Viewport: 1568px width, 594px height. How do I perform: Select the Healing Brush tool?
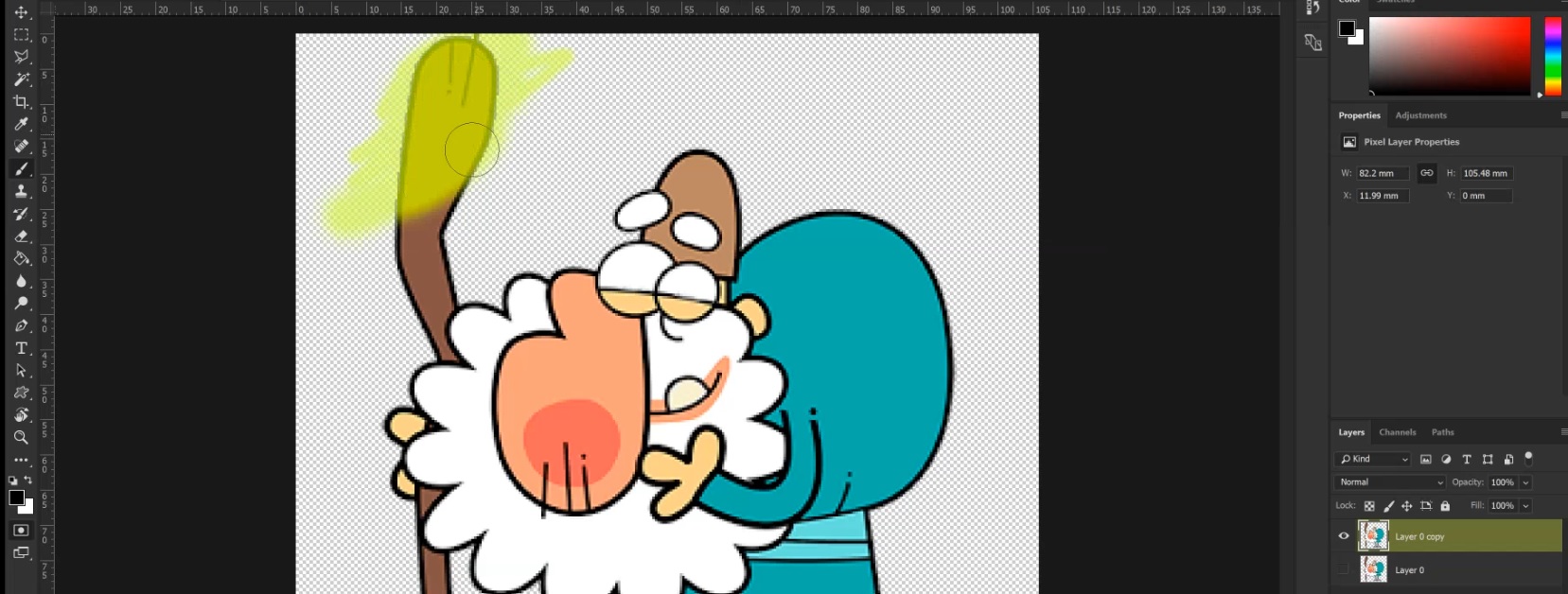(x=21, y=147)
